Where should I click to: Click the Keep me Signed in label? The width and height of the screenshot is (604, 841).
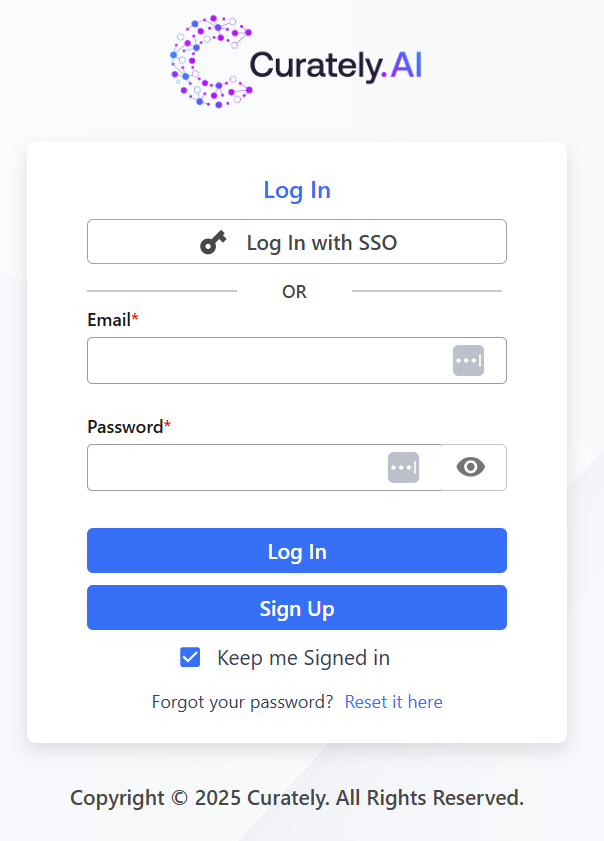pos(303,658)
